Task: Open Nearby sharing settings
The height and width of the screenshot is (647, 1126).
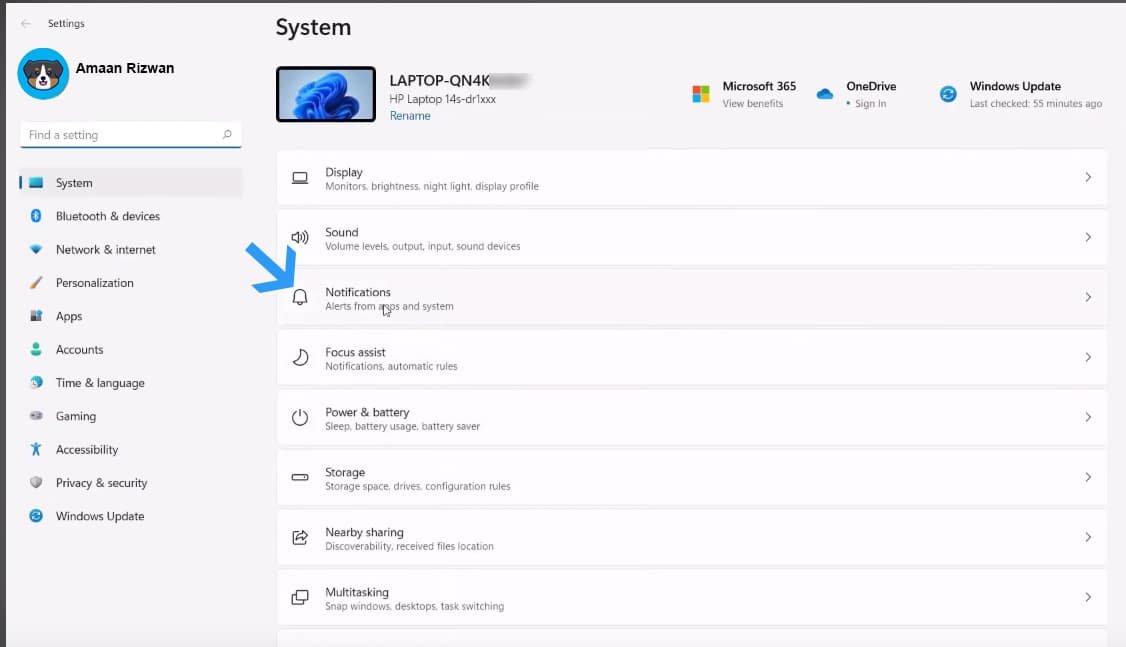Action: pyautogui.click(x=690, y=537)
